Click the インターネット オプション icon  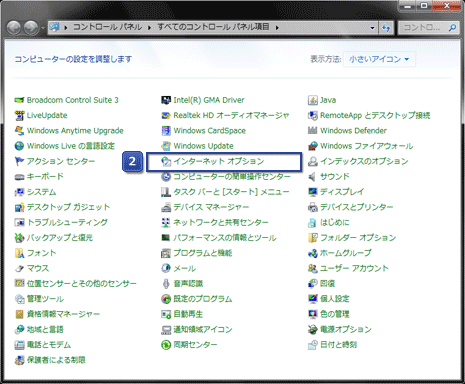click(166, 161)
